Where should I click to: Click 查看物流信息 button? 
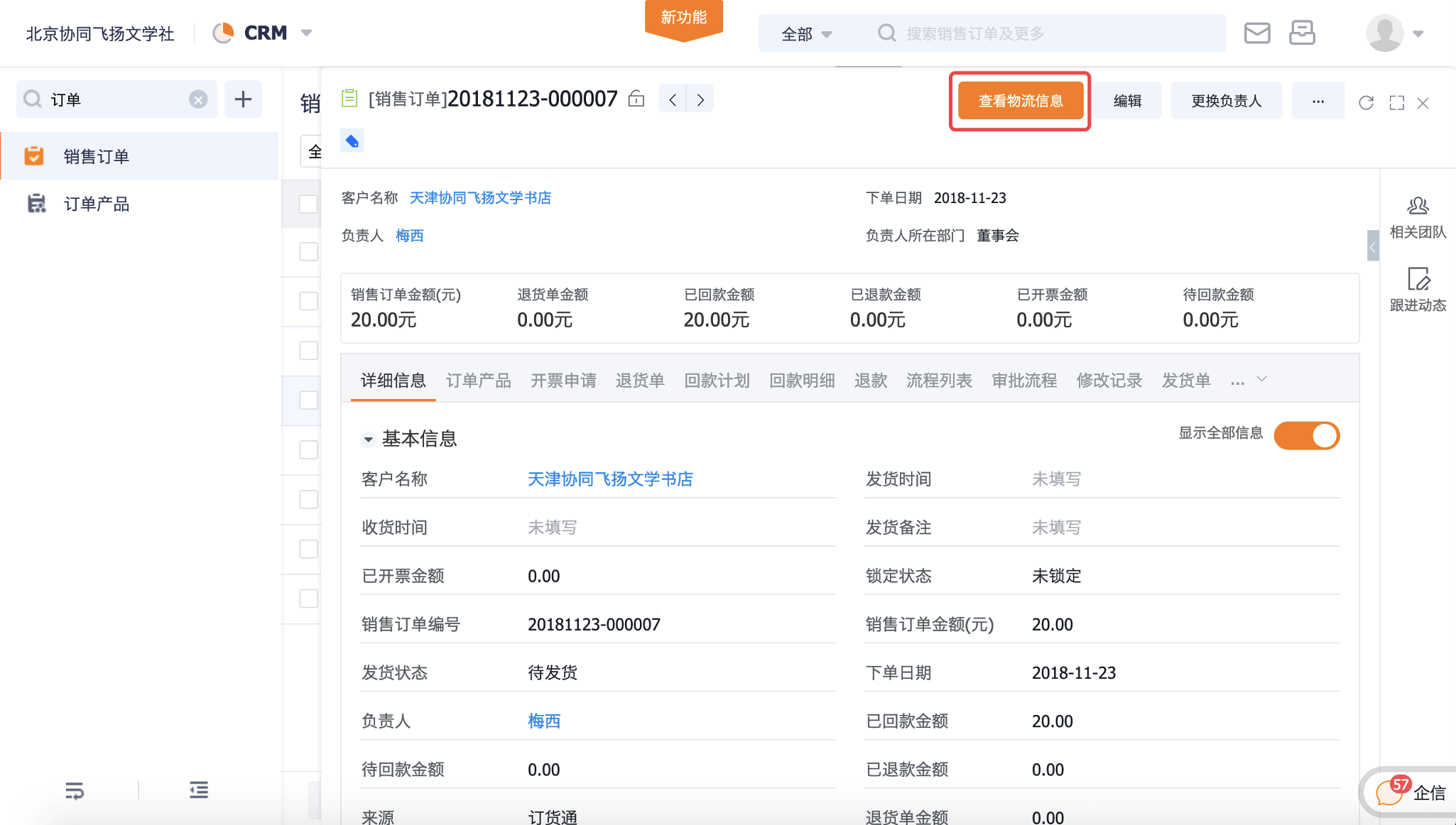1021,101
